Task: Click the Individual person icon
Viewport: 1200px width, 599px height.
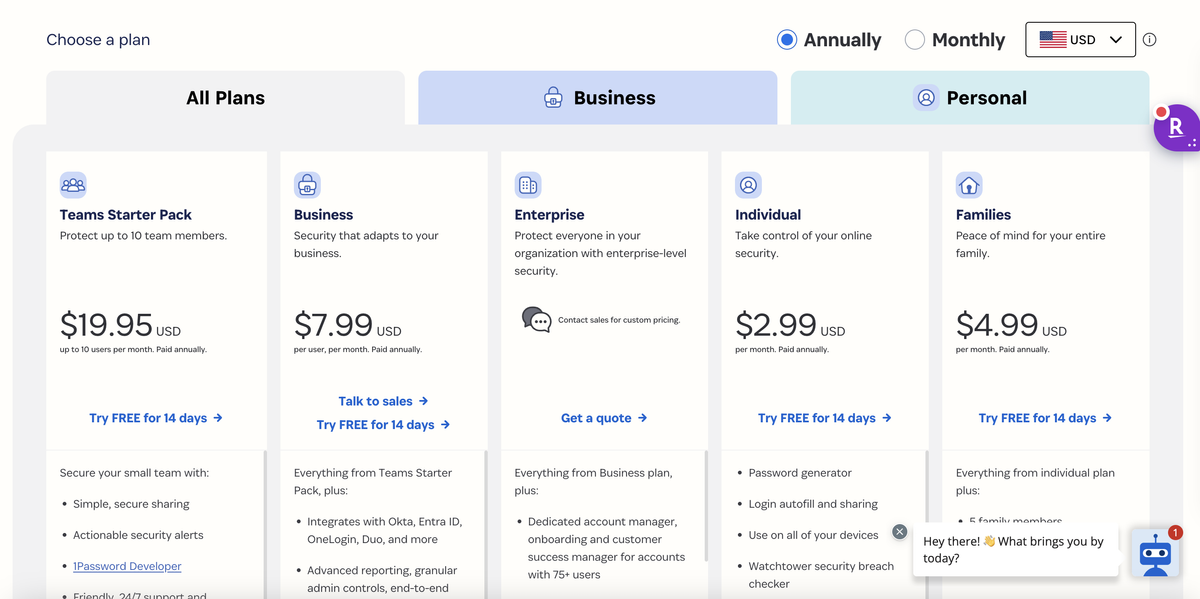Action: 748,184
